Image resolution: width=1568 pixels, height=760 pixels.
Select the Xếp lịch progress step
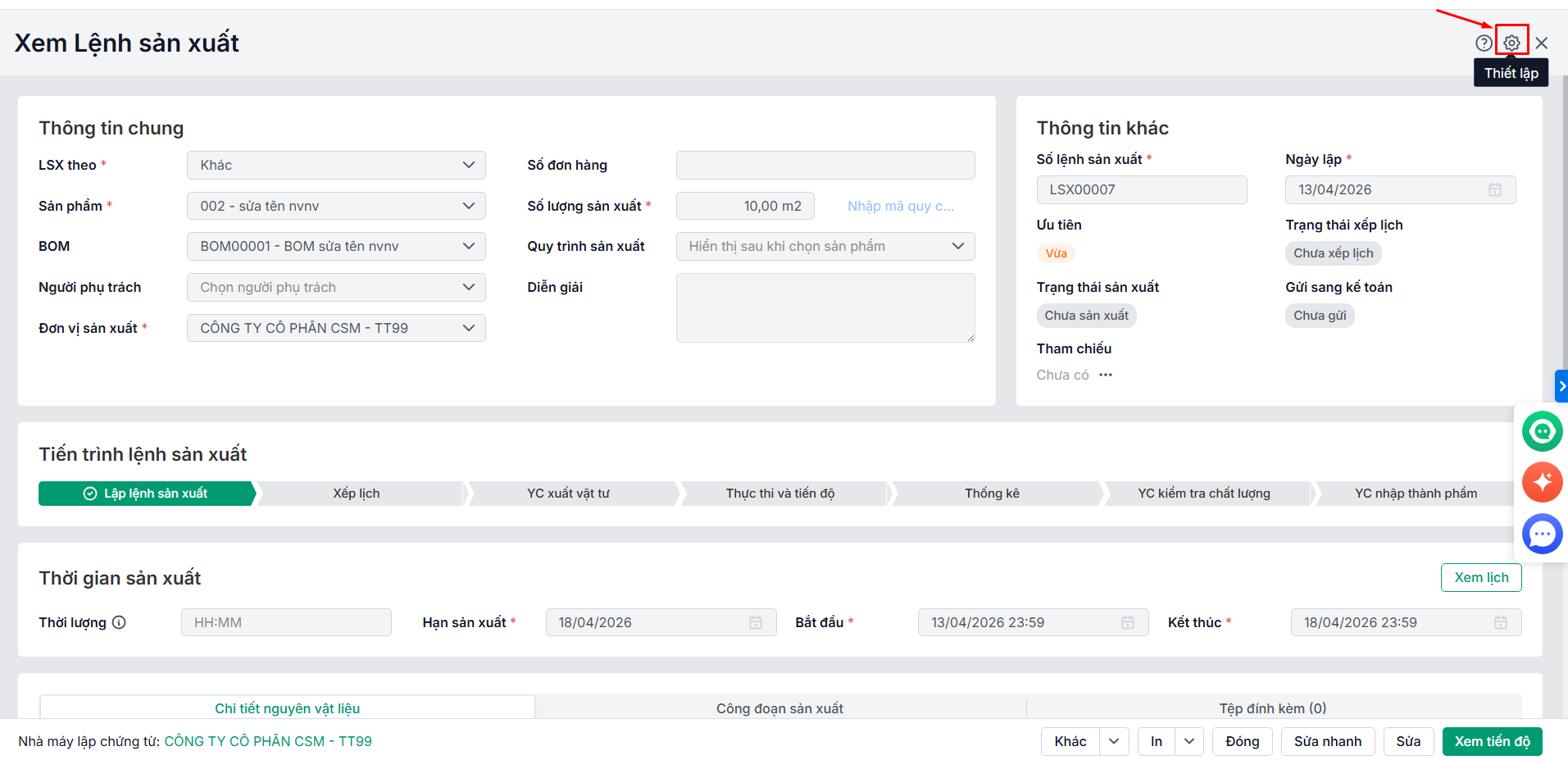coord(357,494)
